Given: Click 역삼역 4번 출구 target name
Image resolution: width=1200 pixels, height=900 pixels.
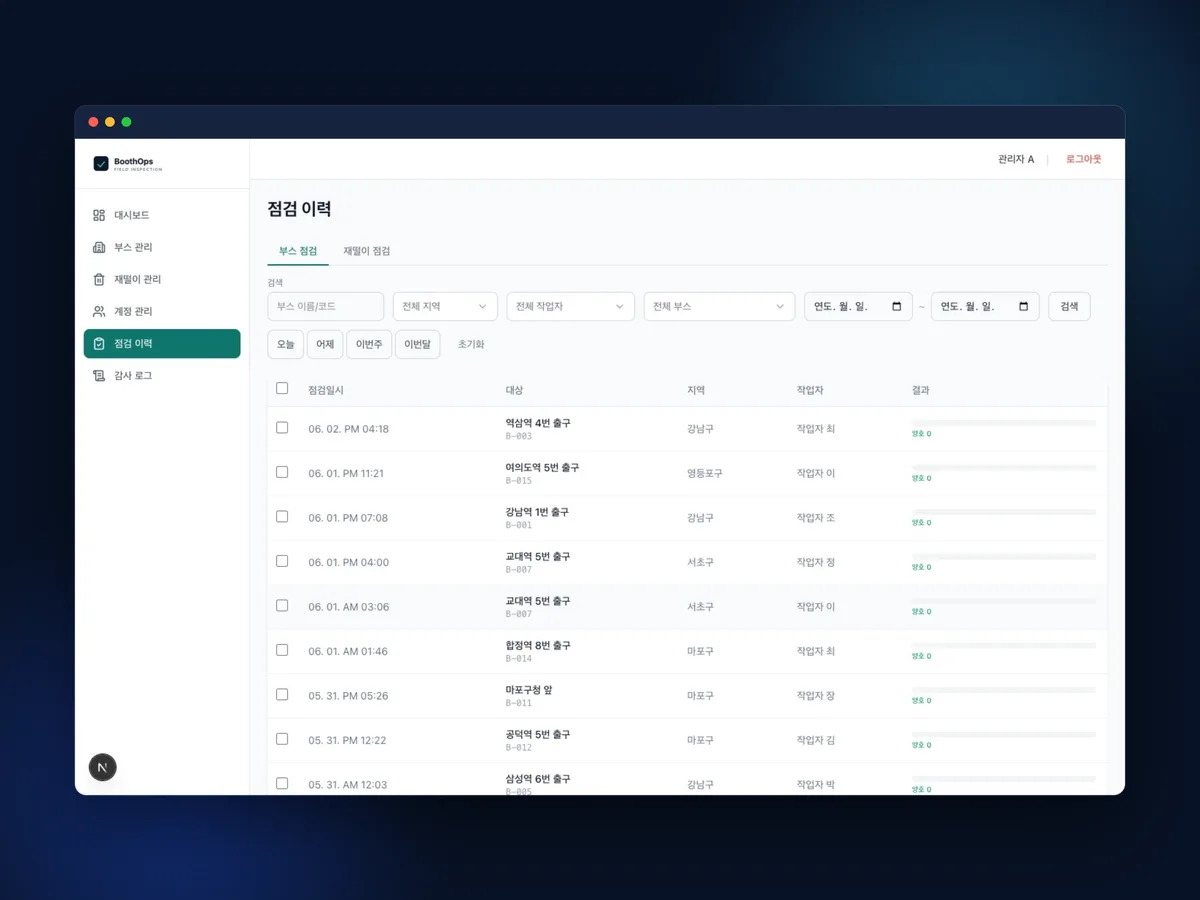Looking at the screenshot, I should tap(538, 423).
